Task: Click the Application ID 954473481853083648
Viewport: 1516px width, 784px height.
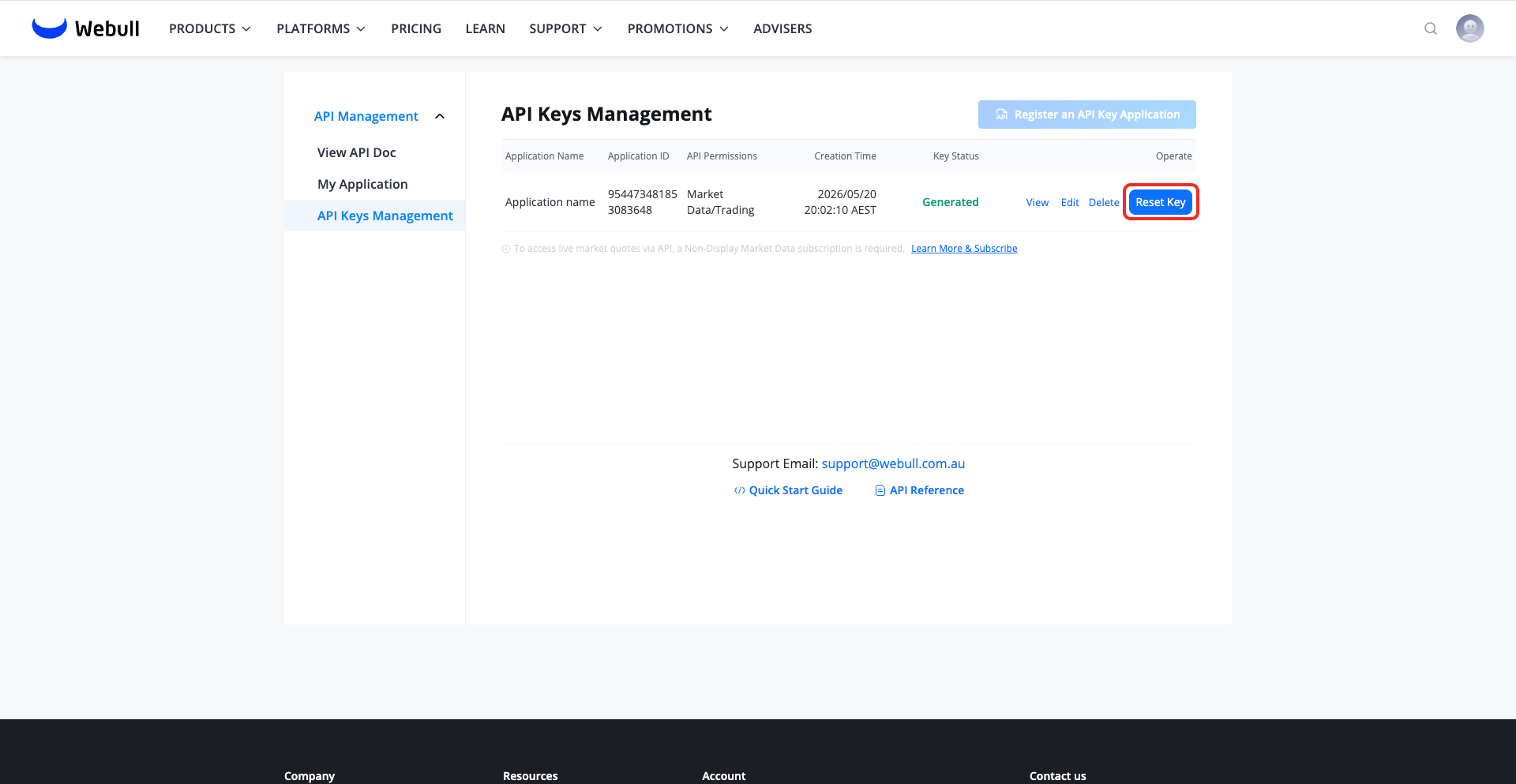Action: [x=643, y=202]
